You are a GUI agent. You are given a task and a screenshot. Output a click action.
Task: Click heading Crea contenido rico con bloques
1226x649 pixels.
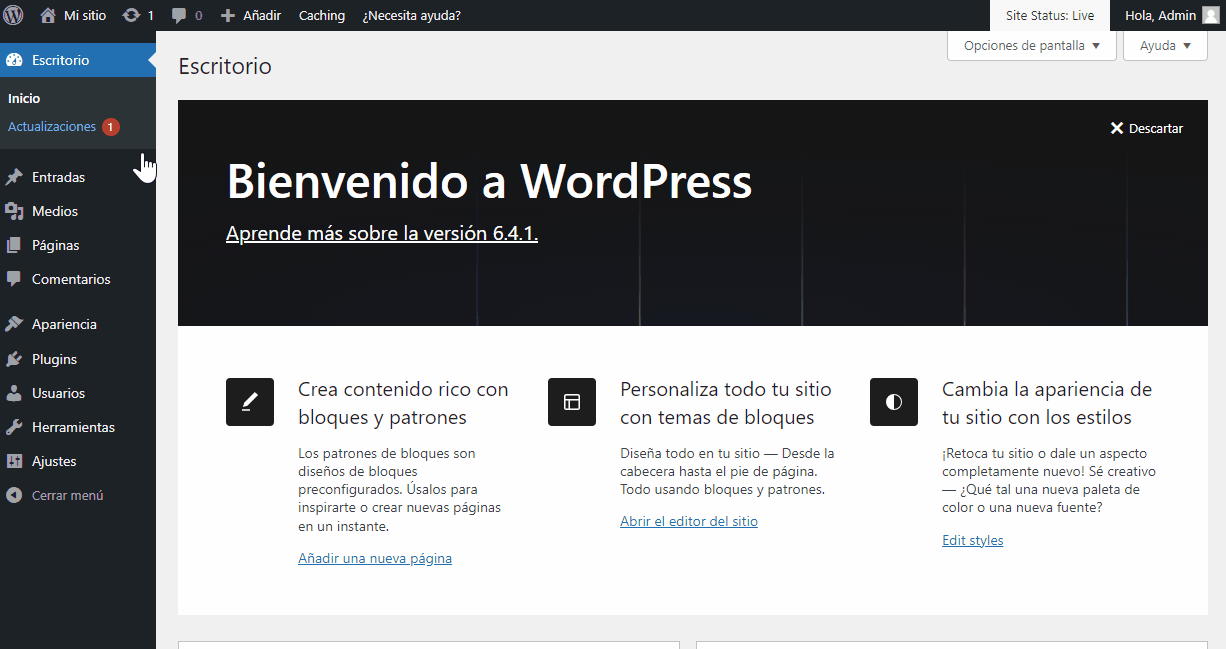[x=403, y=403]
